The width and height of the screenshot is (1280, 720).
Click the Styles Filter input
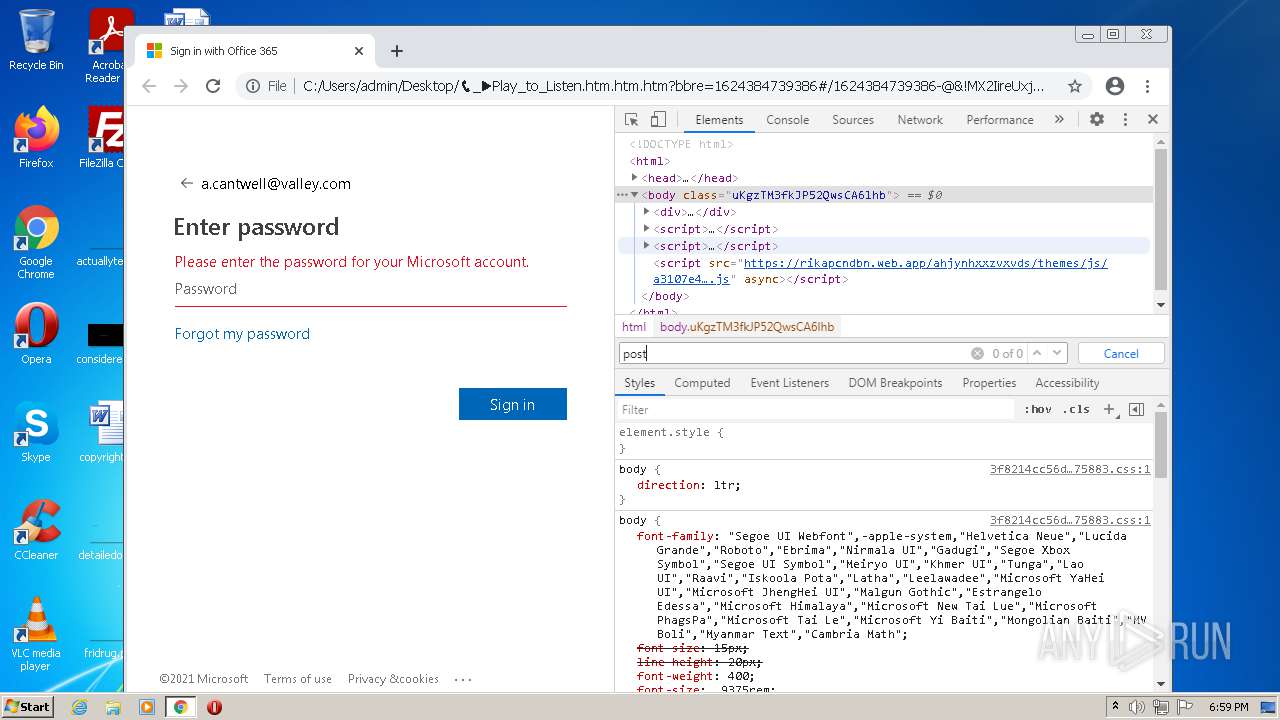tap(815, 409)
